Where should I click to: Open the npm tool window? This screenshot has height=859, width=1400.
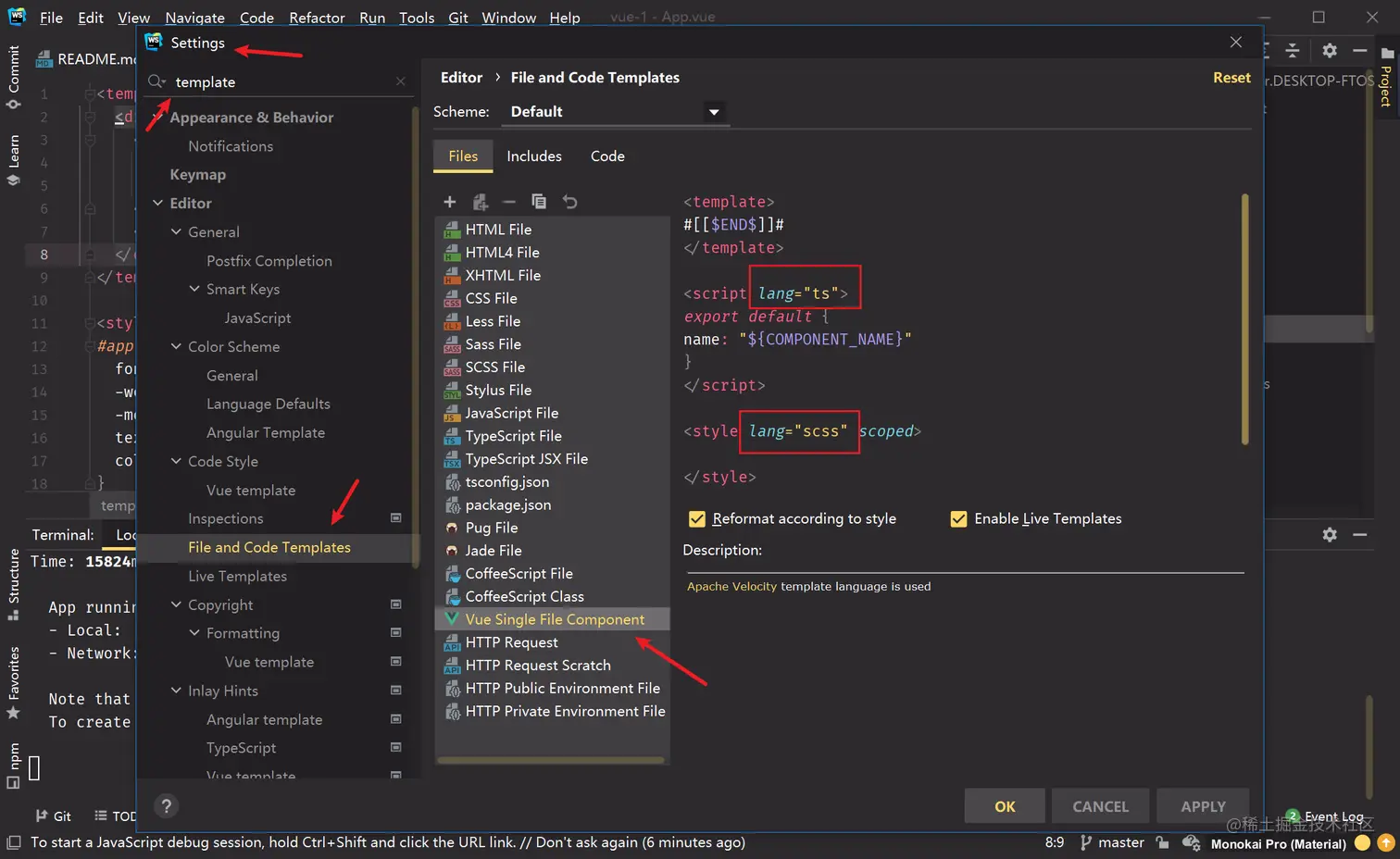(x=13, y=766)
